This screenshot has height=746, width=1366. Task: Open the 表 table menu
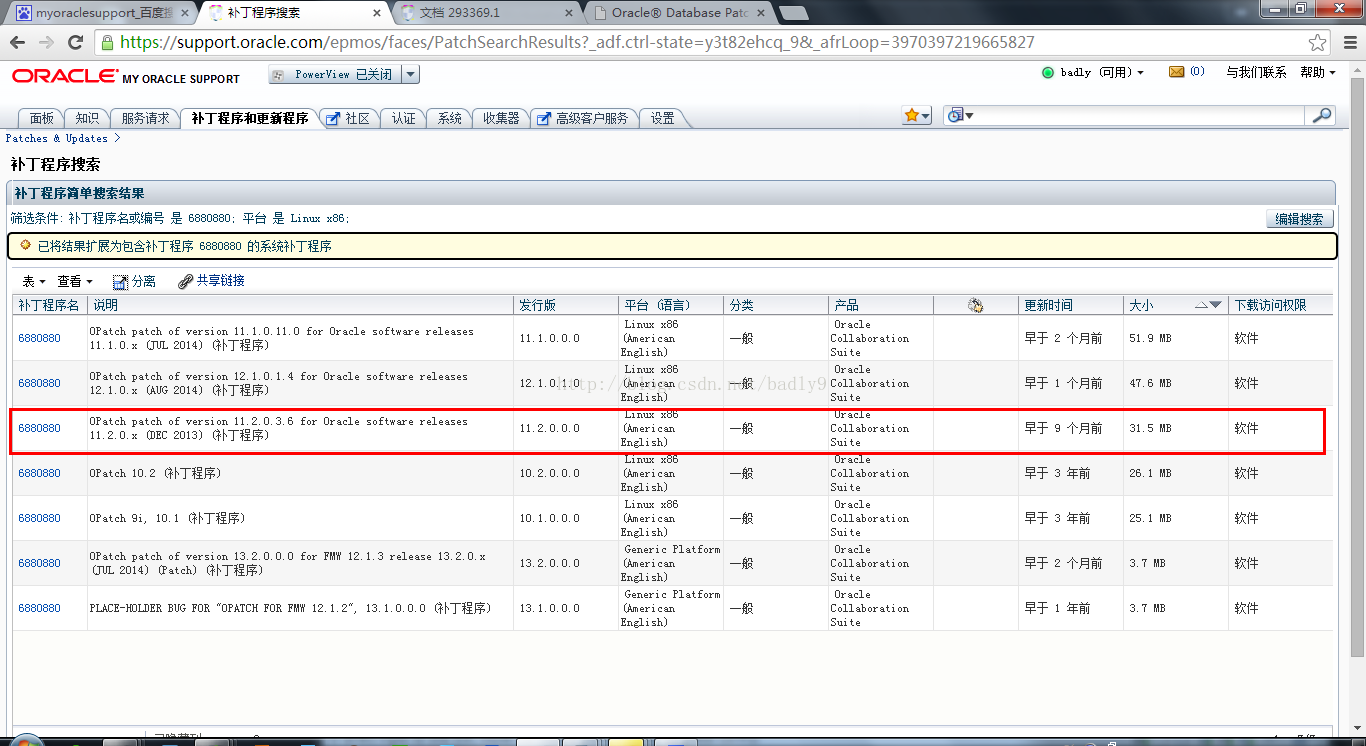[x=34, y=282]
